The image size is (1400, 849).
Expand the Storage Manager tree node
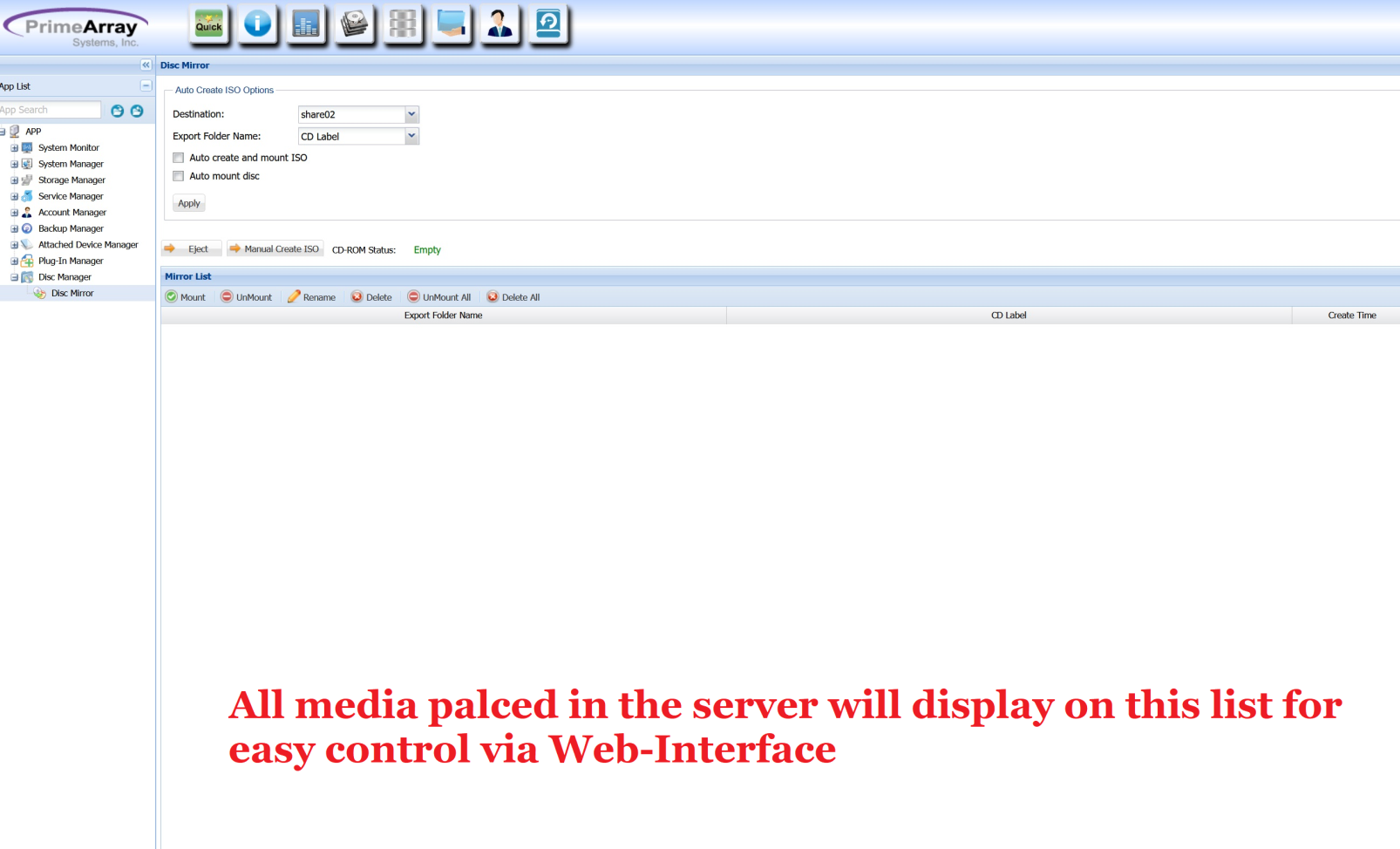[15, 180]
